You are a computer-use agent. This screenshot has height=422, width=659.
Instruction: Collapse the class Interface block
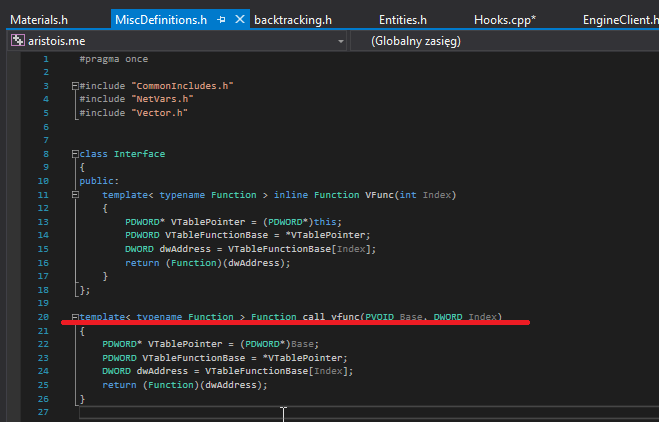click(x=75, y=155)
